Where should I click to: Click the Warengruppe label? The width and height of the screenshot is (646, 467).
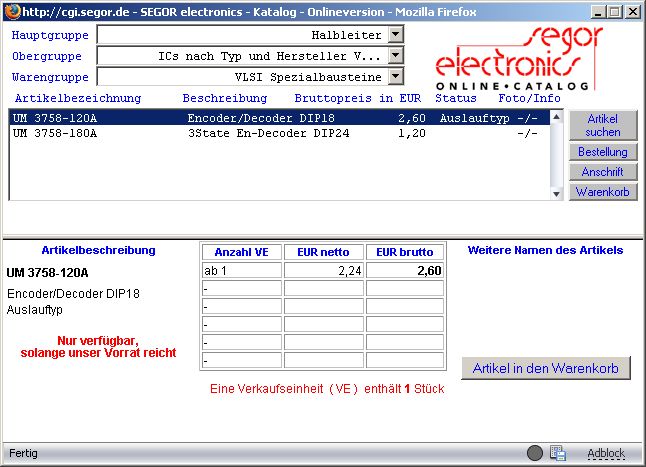point(50,77)
